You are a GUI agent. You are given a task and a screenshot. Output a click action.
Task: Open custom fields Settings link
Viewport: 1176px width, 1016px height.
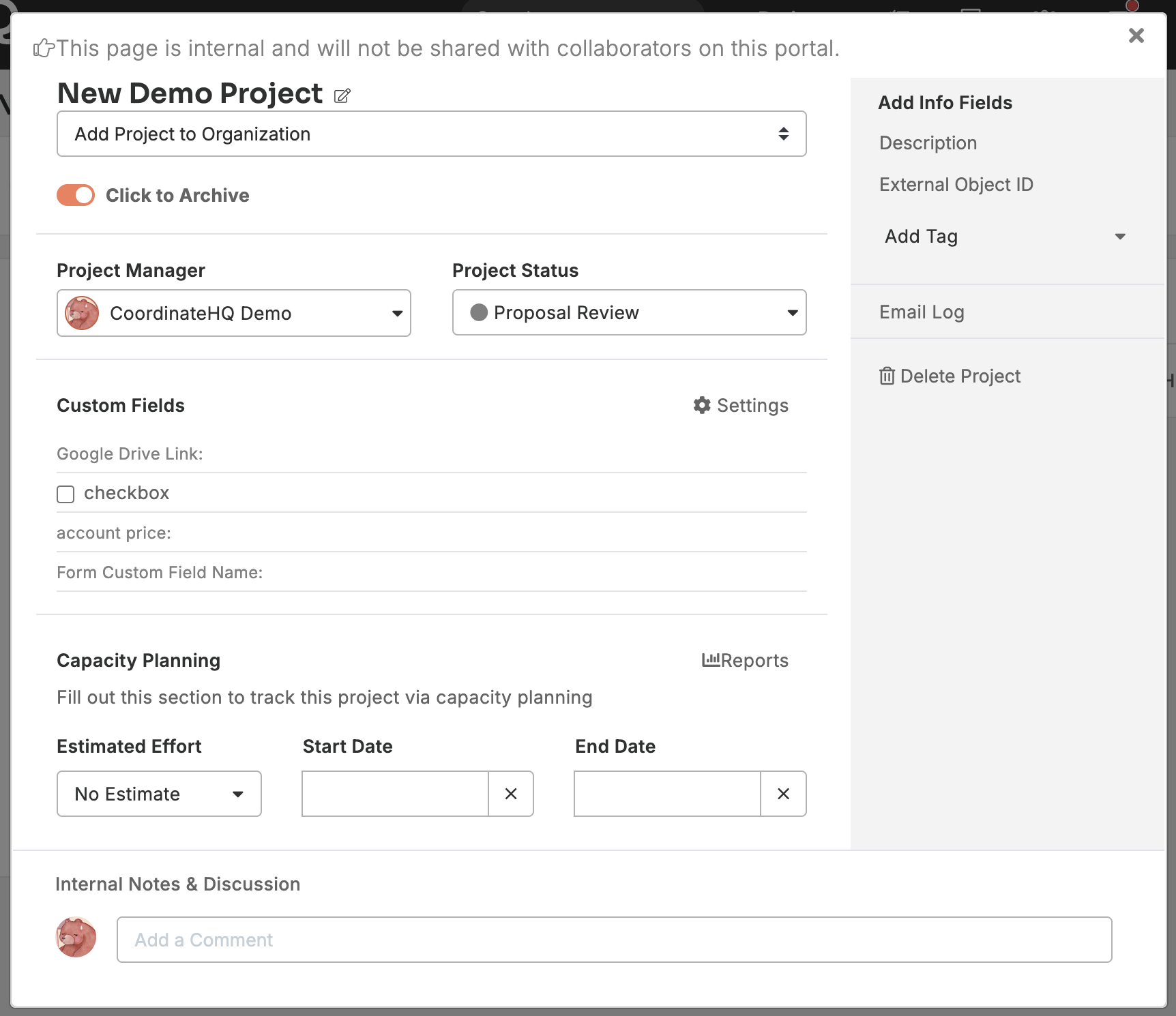pos(752,405)
